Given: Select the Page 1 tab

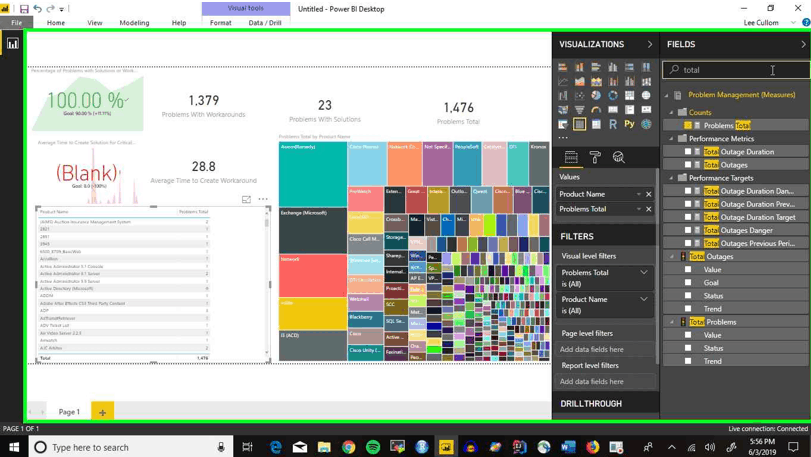Looking at the screenshot, I should (69, 412).
